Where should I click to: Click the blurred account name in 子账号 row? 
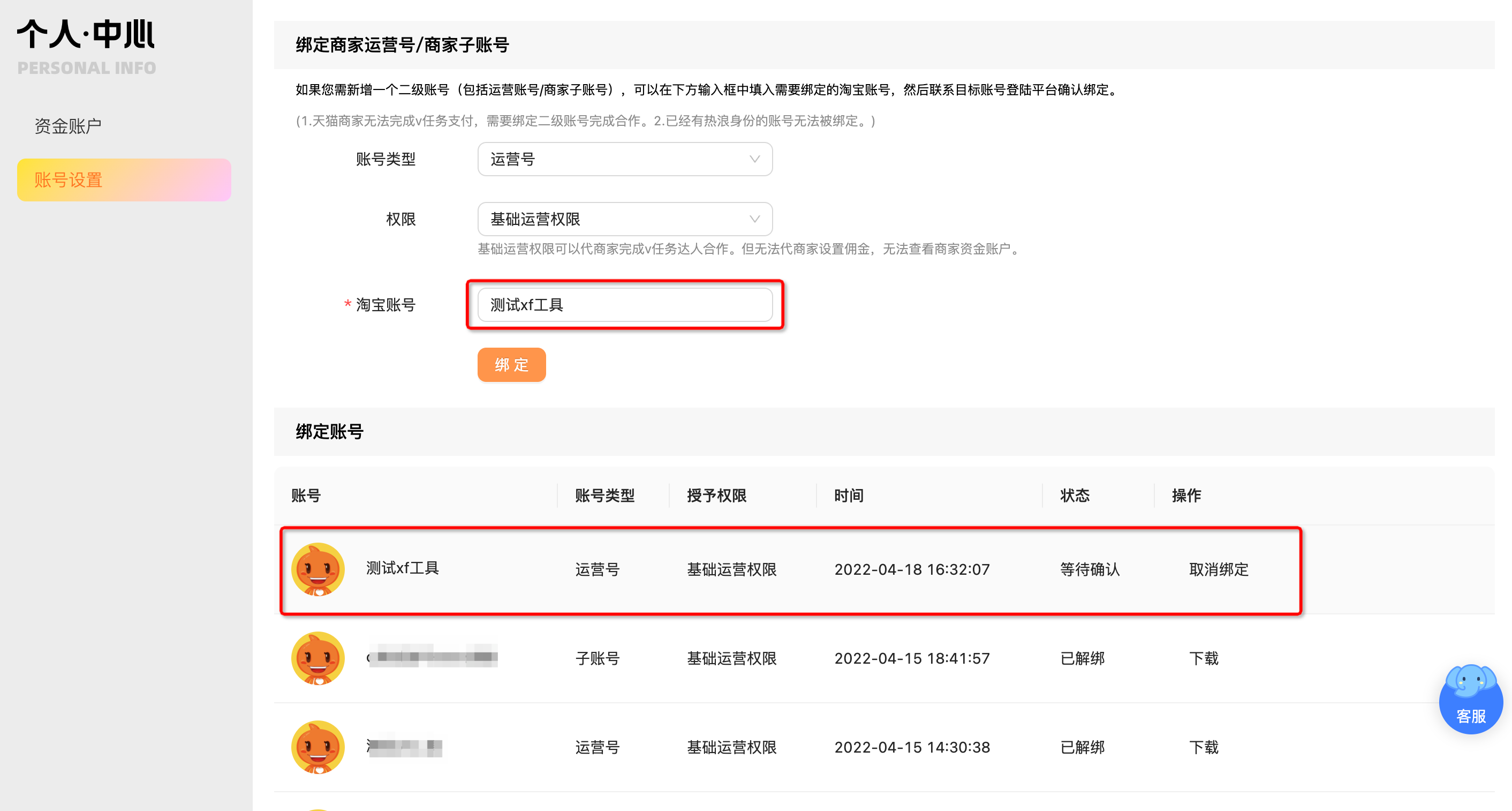[x=432, y=657]
